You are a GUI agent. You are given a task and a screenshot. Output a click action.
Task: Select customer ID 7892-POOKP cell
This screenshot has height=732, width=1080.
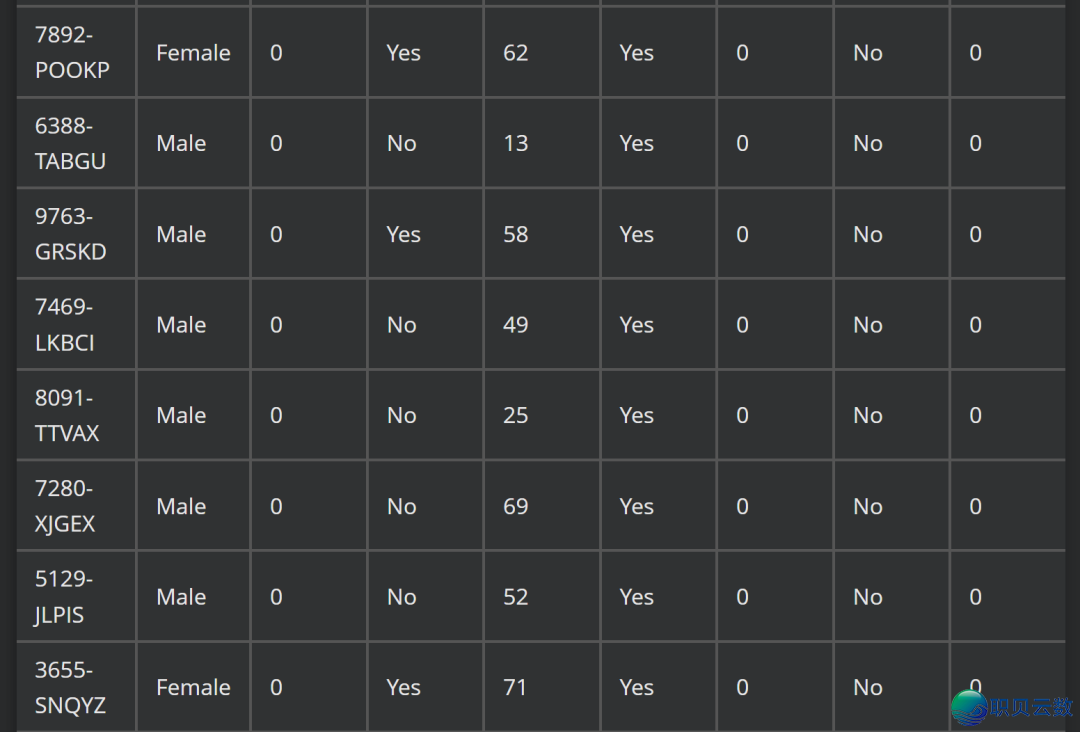coord(72,53)
